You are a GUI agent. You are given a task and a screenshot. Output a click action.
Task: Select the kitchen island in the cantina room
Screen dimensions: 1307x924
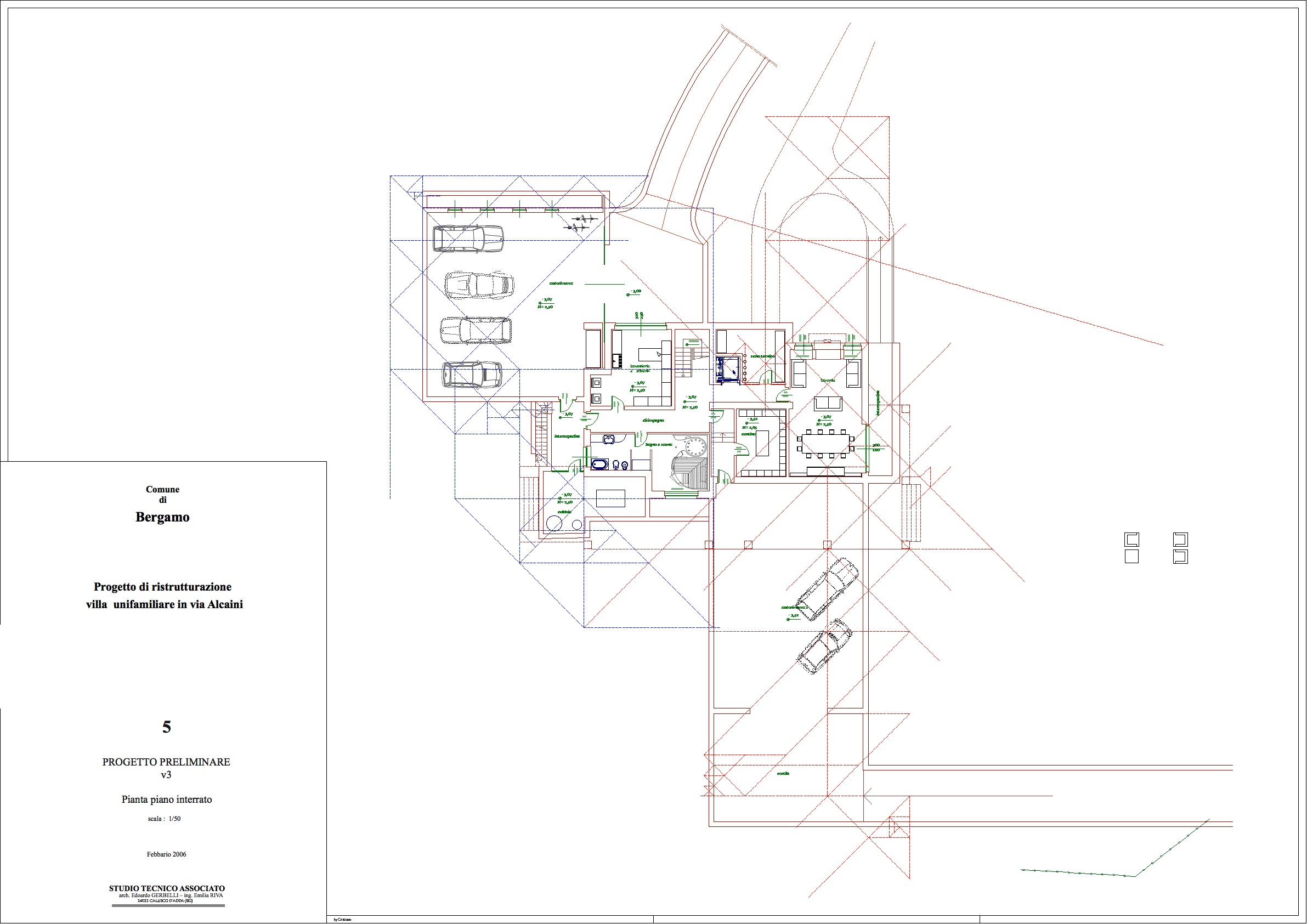click(x=762, y=444)
